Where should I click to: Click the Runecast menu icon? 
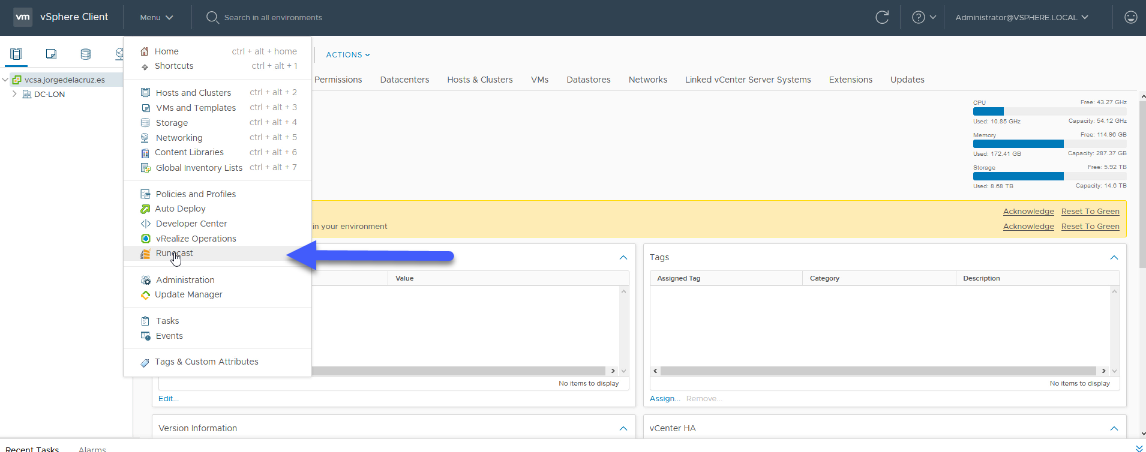(x=145, y=254)
